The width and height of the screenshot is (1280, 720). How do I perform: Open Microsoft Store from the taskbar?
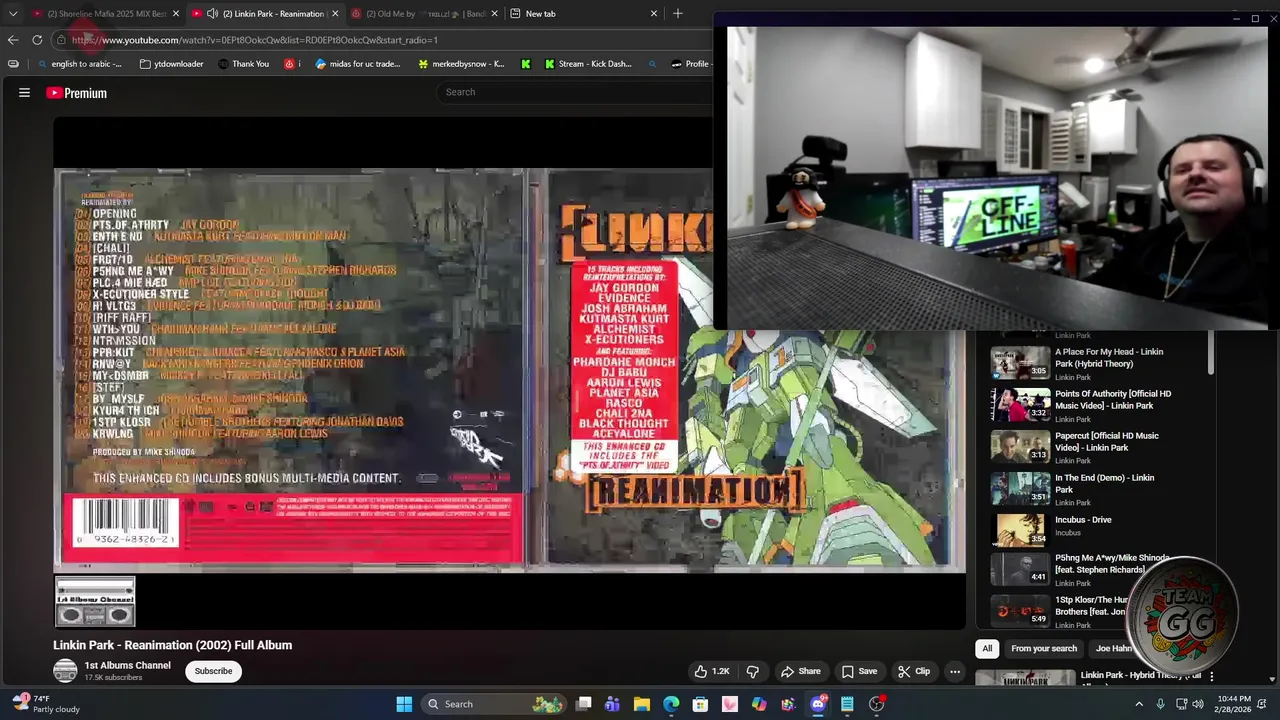(x=701, y=704)
